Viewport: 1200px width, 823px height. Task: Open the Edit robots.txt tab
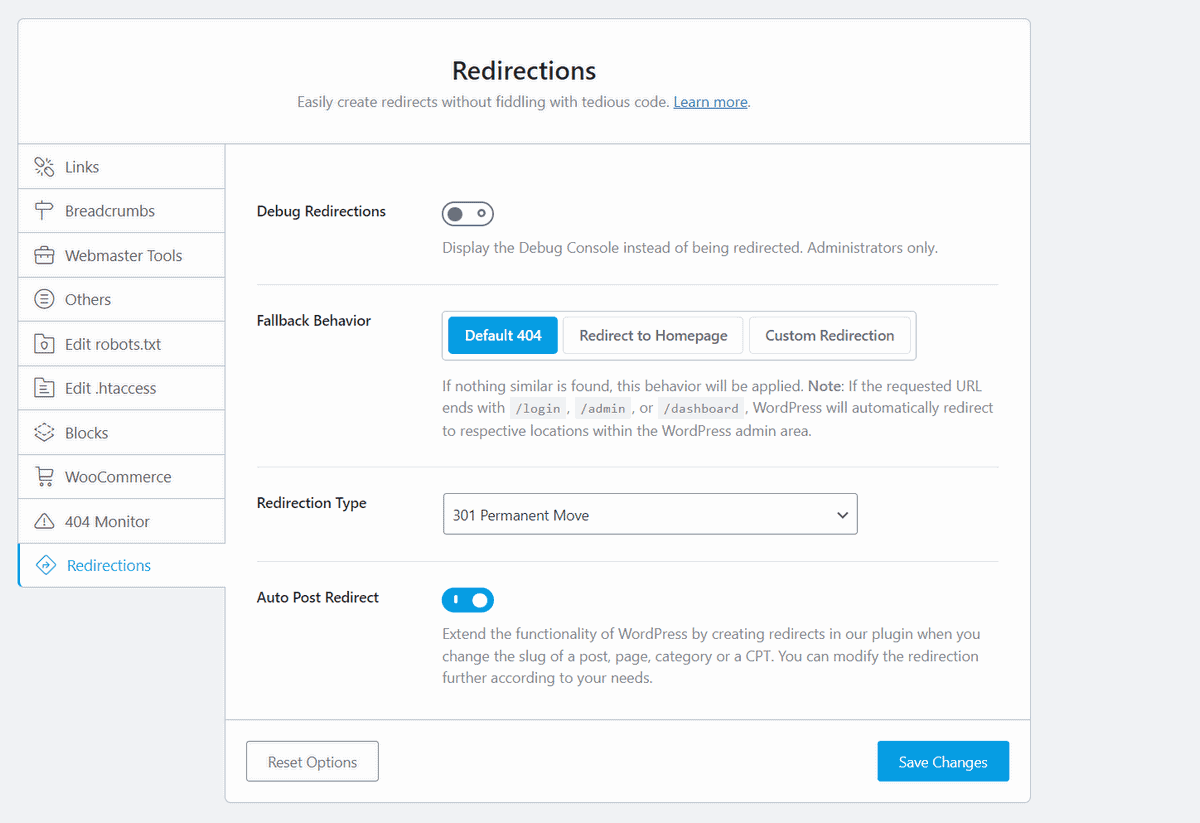121,344
